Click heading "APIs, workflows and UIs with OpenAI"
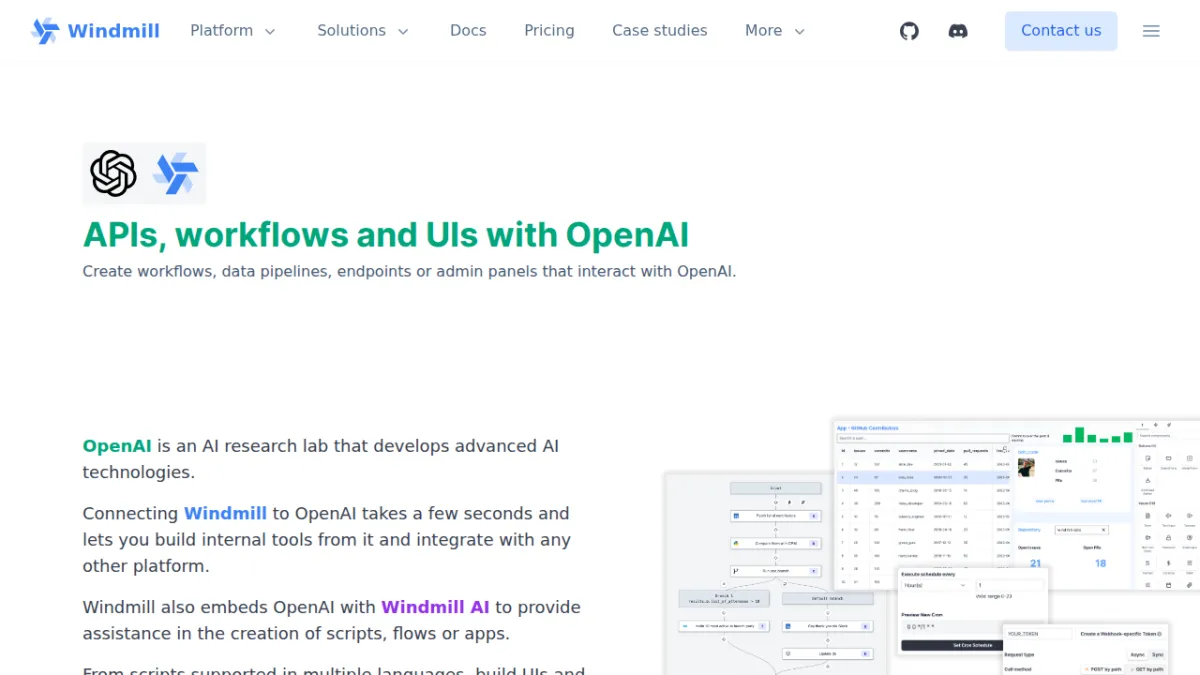Image resolution: width=1200 pixels, height=675 pixels. coord(386,235)
